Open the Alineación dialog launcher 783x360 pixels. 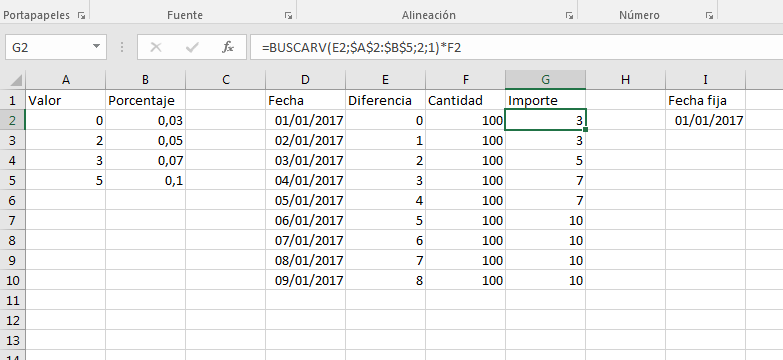tap(569, 16)
